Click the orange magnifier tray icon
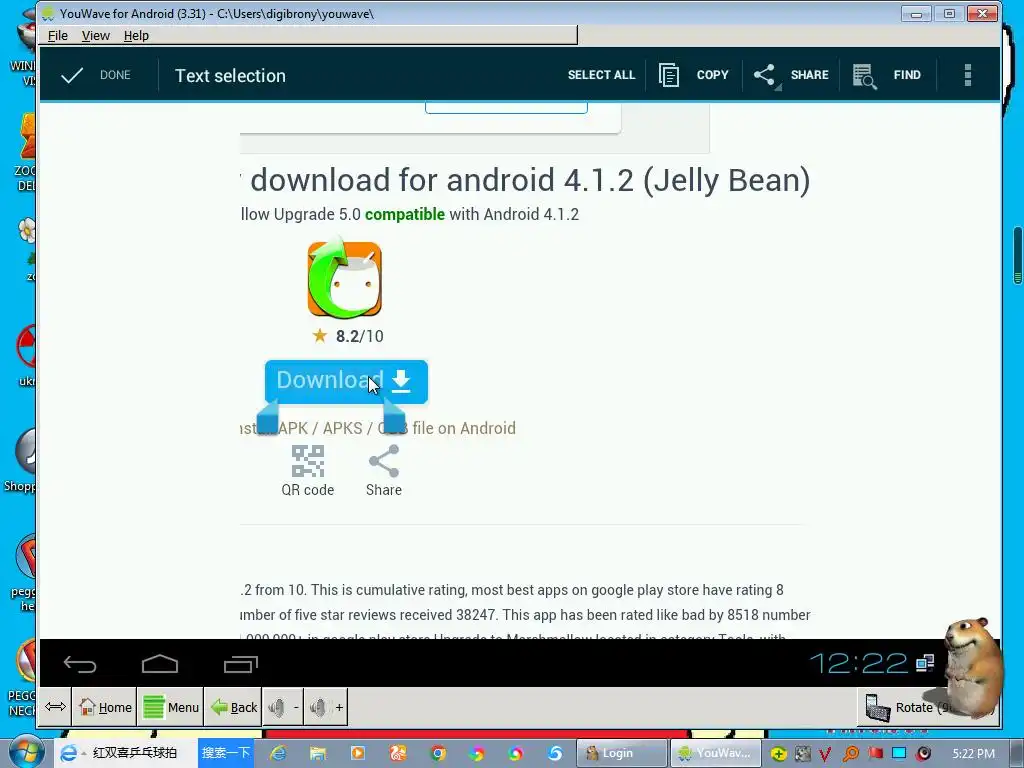The image size is (1024, 768). coord(850,754)
